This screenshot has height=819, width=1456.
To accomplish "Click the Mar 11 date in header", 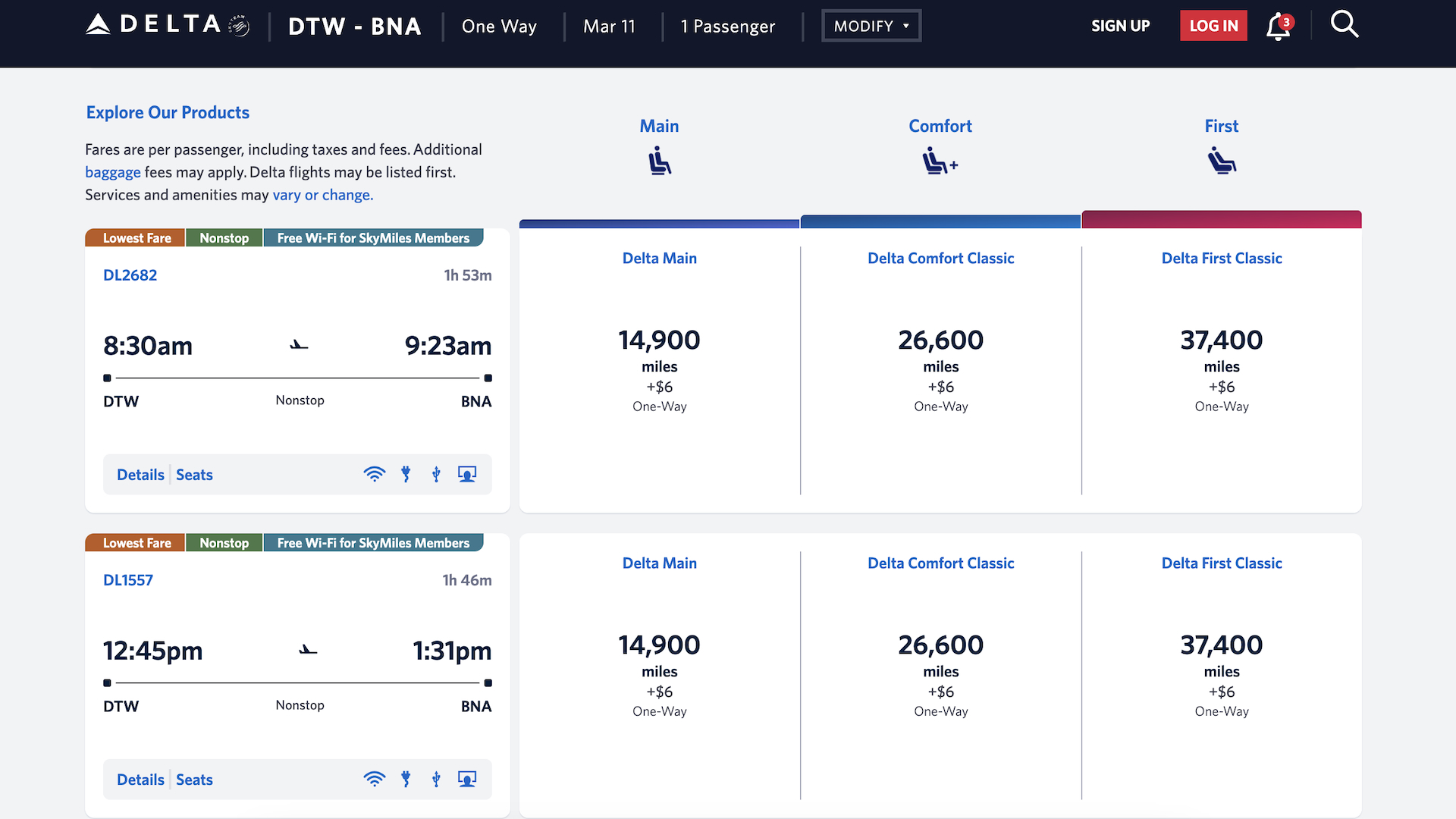I will [610, 27].
